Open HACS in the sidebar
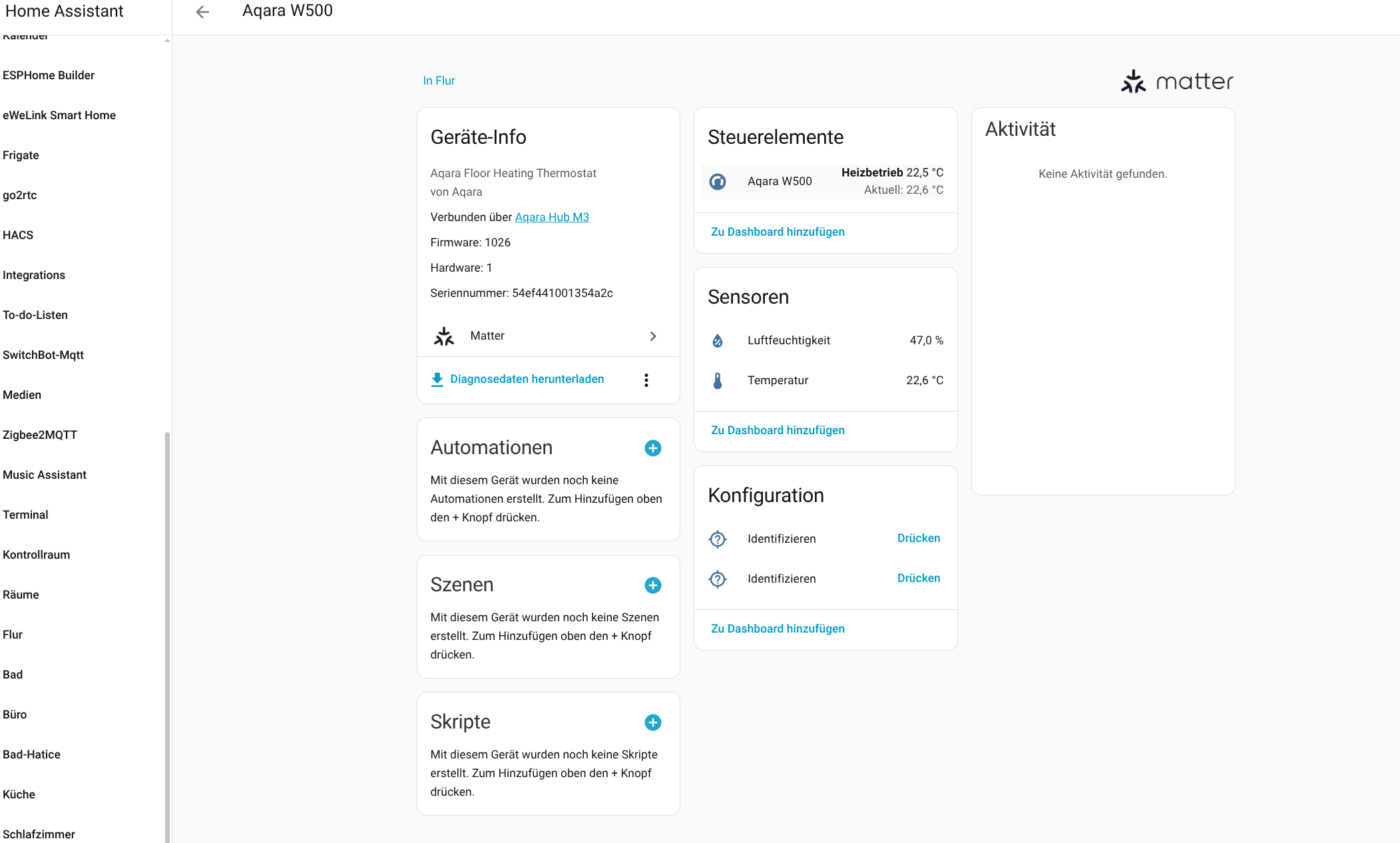 (18, 235)
